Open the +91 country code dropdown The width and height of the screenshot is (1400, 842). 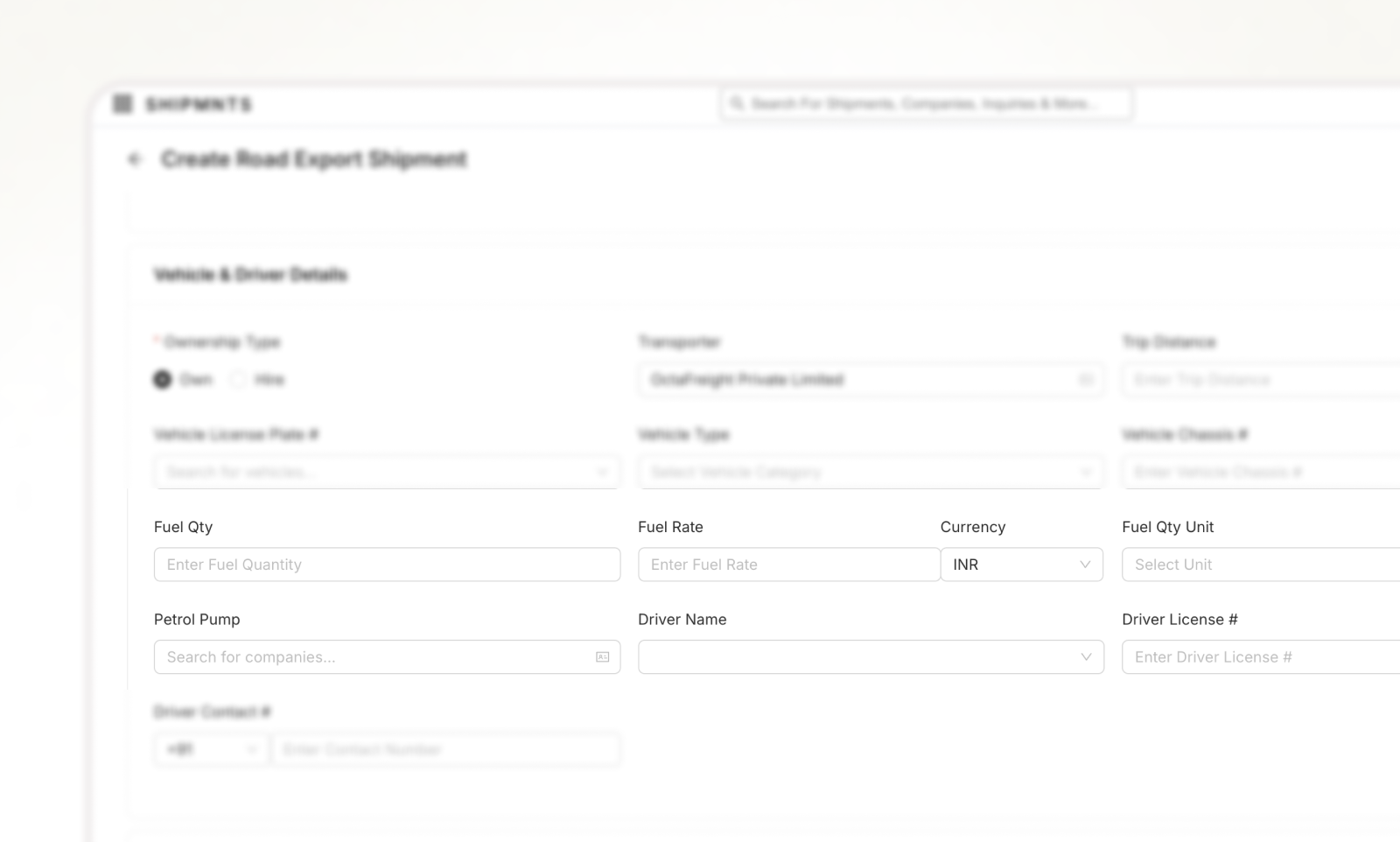click(211, 750)
